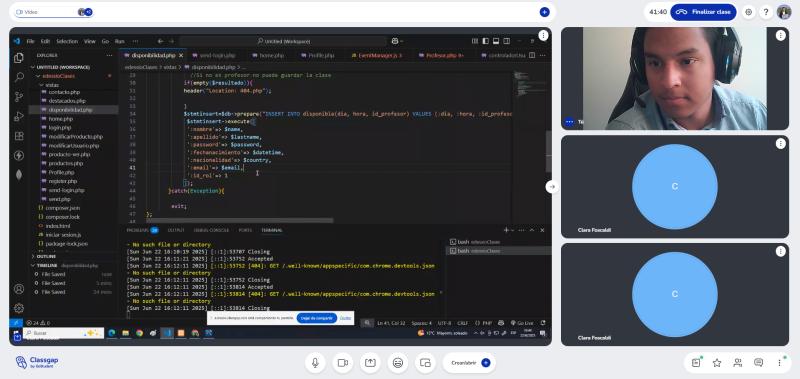Click the blue dots badge on webcam tile

pyautogui.click(x=569, y=122)
